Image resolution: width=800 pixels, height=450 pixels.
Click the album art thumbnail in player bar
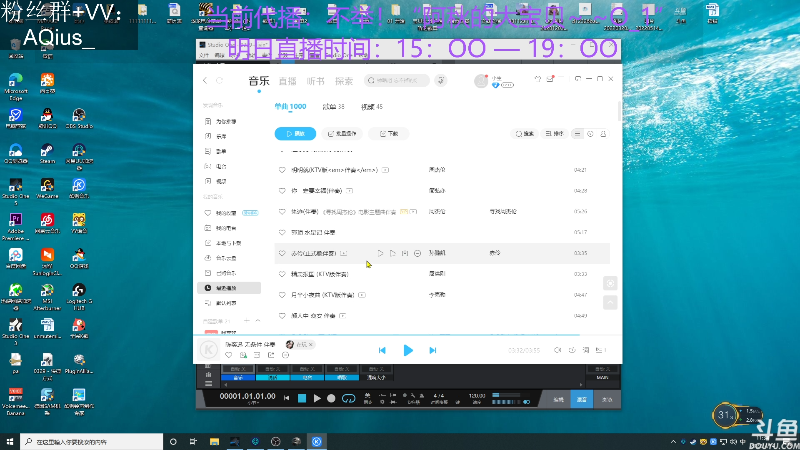[208, 349]
